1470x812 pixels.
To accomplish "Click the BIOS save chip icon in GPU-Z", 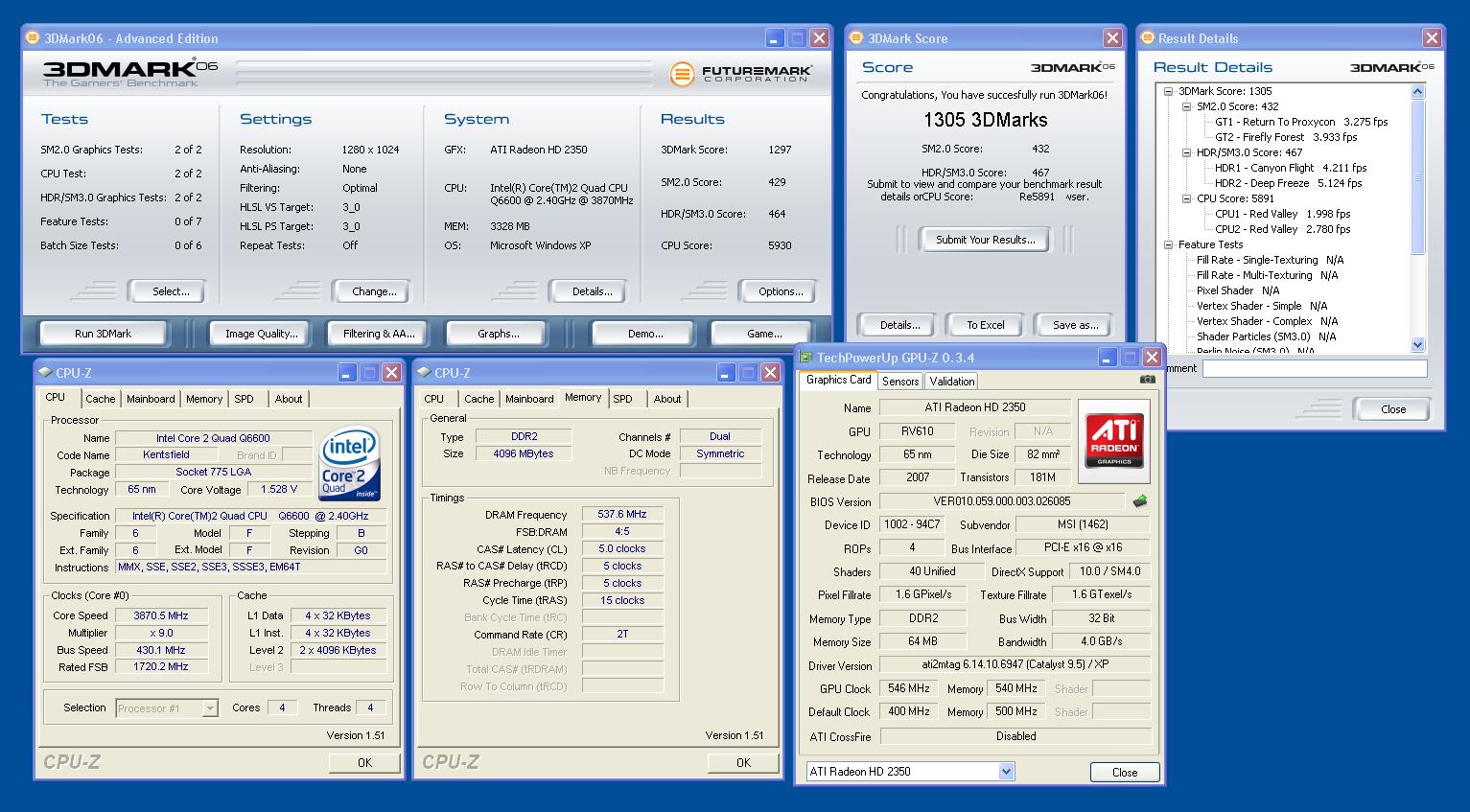I will point(1140,501).
